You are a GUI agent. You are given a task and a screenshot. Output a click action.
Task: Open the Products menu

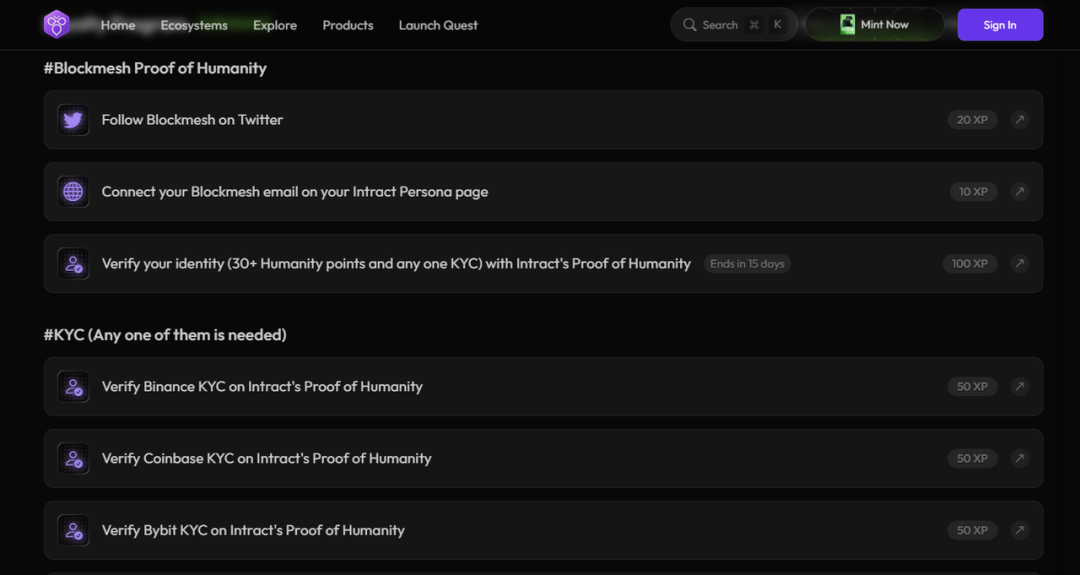(348, 25)
